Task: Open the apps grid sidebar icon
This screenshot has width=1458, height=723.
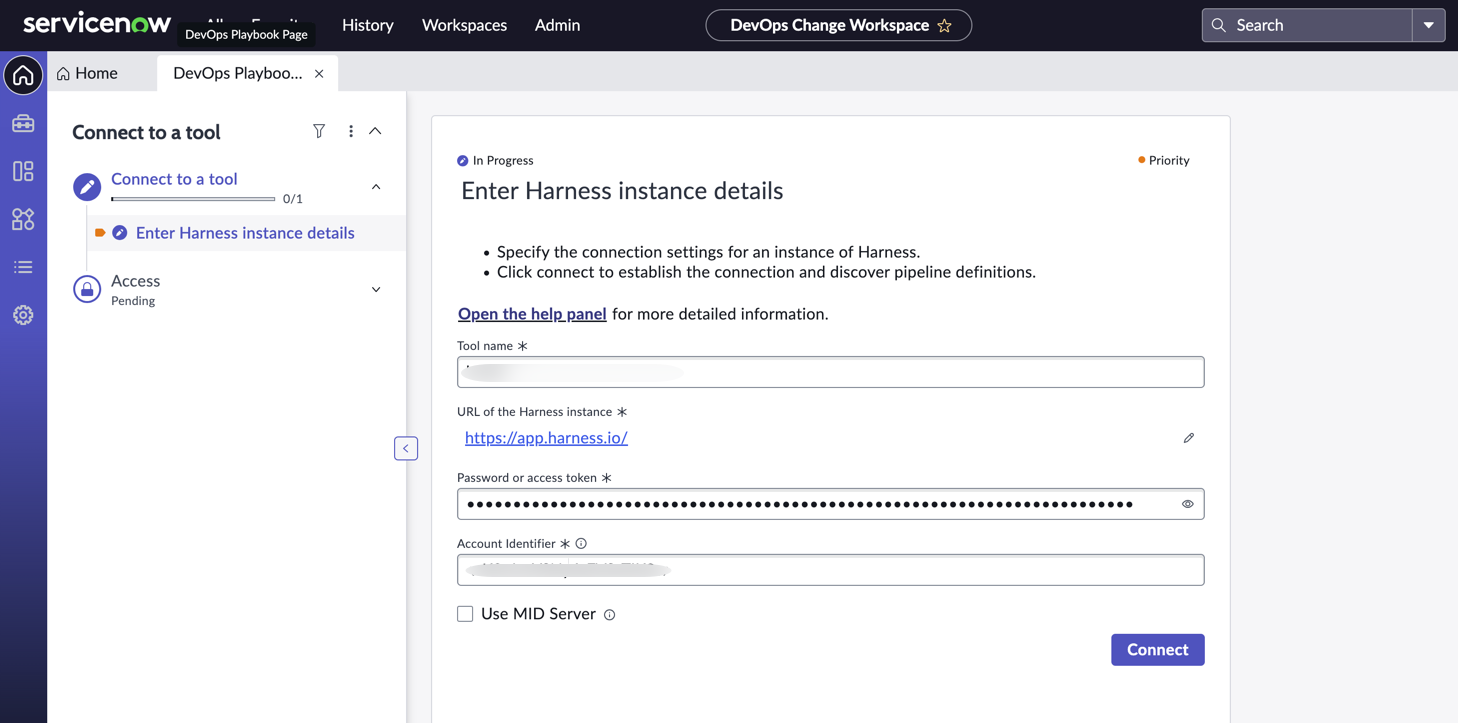Action: [x=23, y=219]
